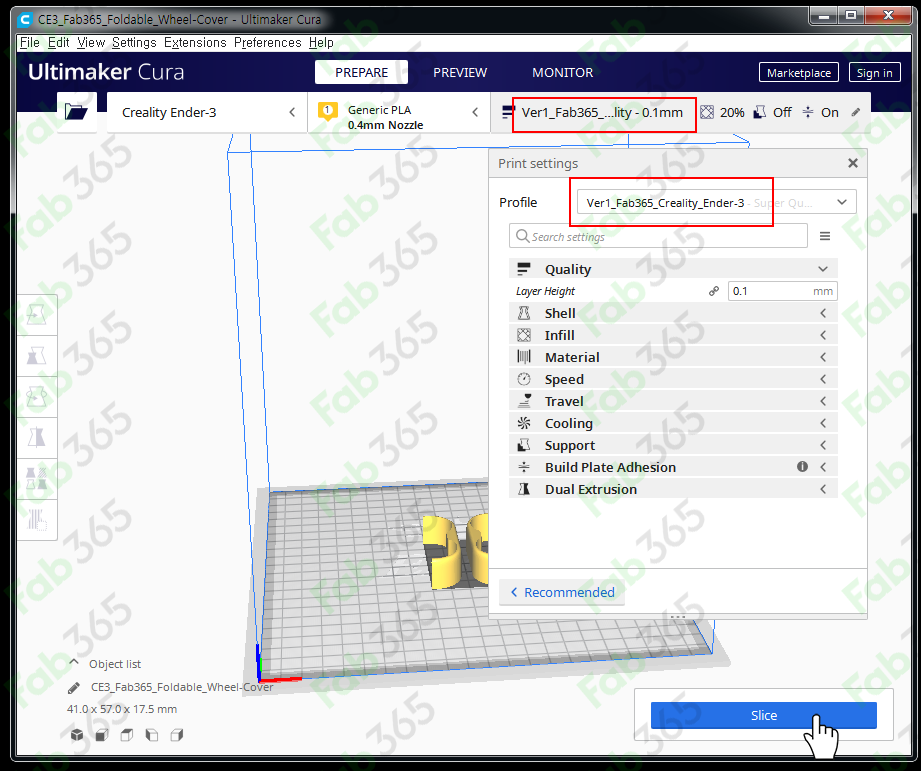Switch to the MONITOR stage

click(x=562, y=72)
